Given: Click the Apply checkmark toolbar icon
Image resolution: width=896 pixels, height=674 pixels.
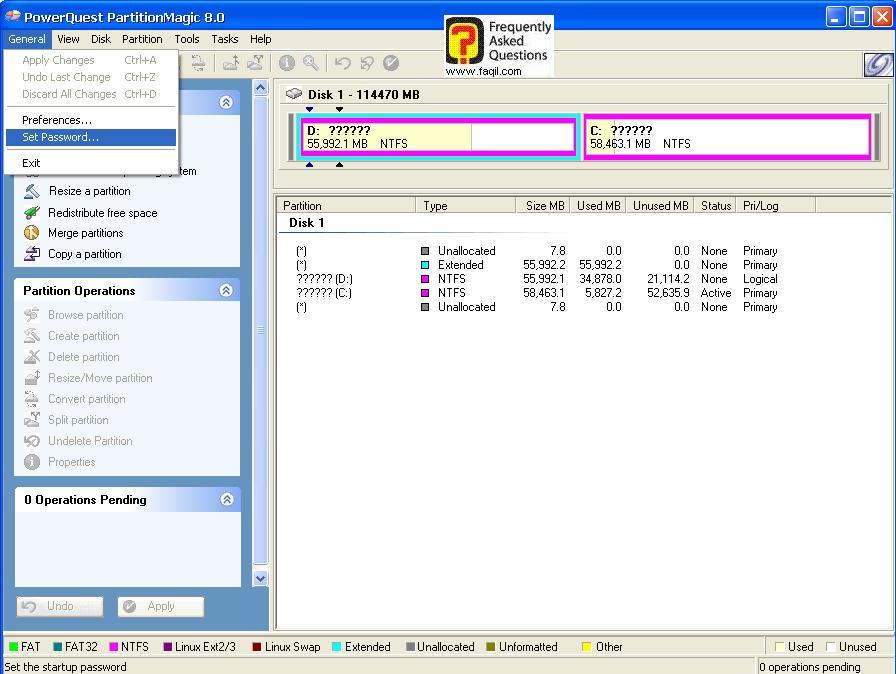Looking at the screenshot, I should coord(391,63).
